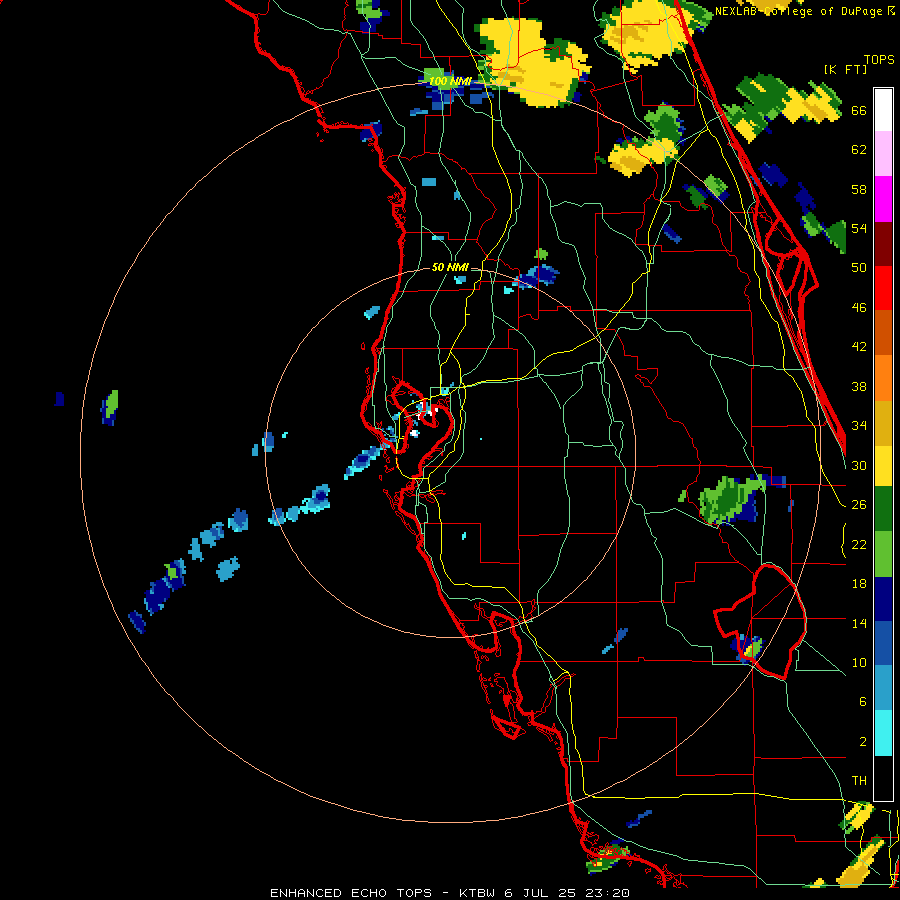Select the legend value 50

tap(859, 268)
